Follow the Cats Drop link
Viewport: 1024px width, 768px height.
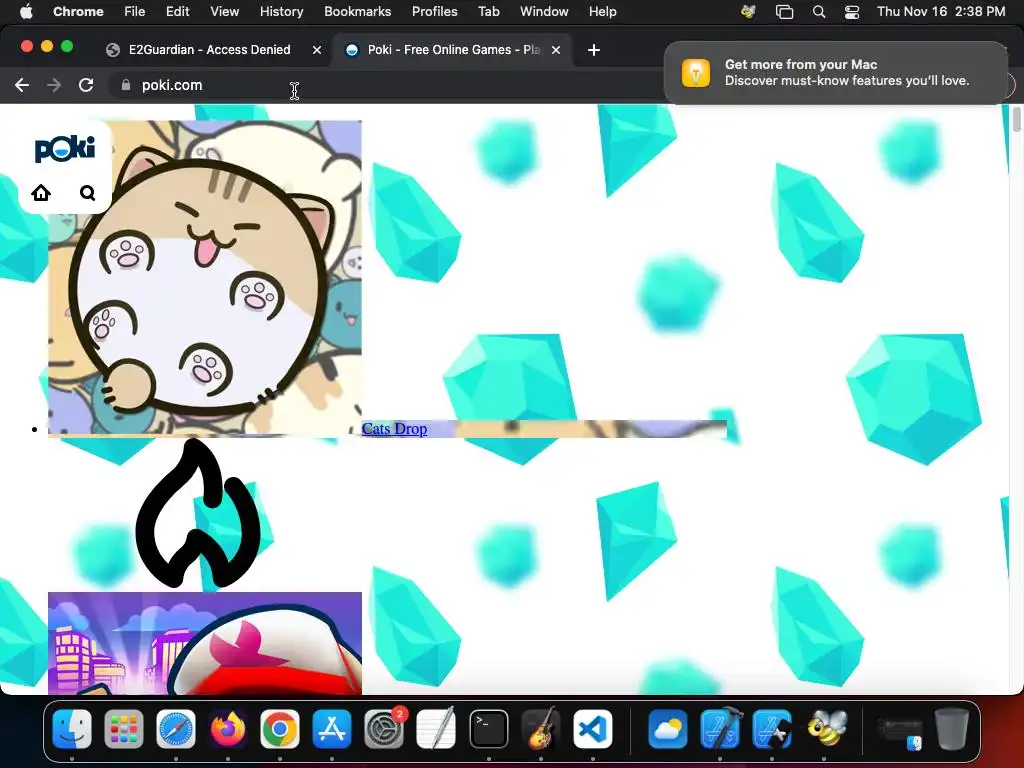coord(394,428)
